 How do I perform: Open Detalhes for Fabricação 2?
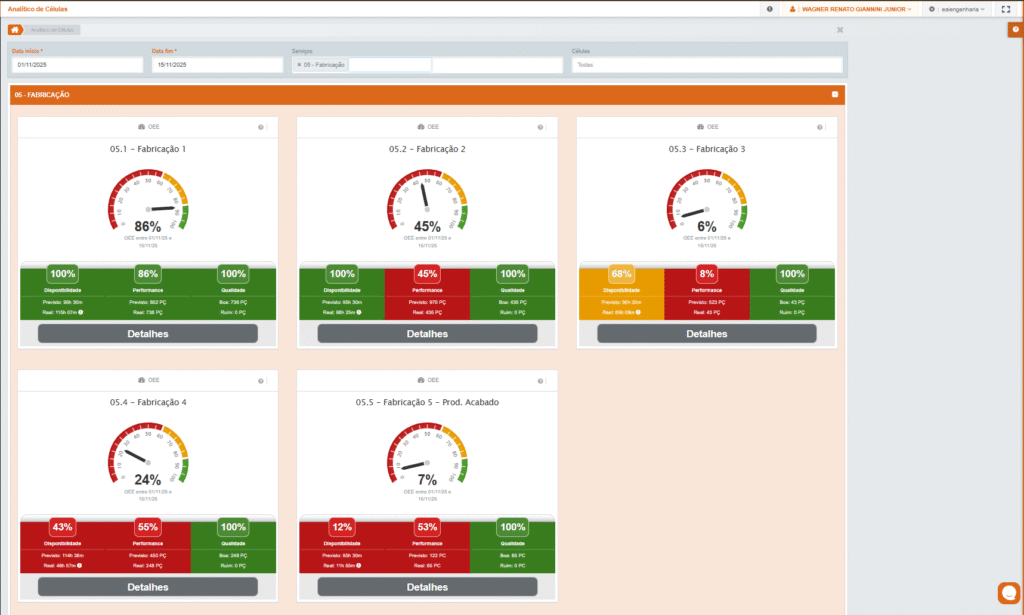pyautogui.click(x=427, y=334)
